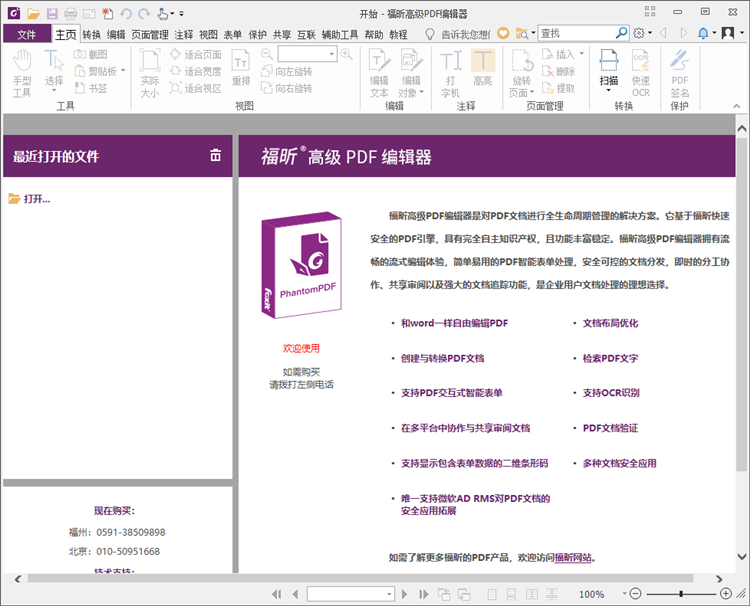The image size is (750, 606).
Task: Click zoom in plus button in status bar
Action: [726, 594]
